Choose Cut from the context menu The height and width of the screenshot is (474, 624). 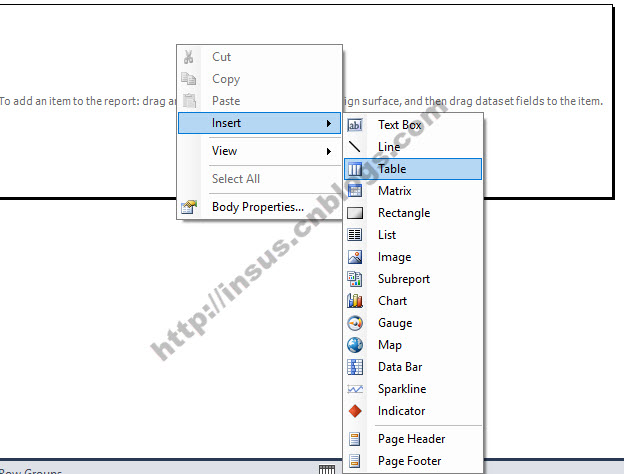click(x=259, y=57)
